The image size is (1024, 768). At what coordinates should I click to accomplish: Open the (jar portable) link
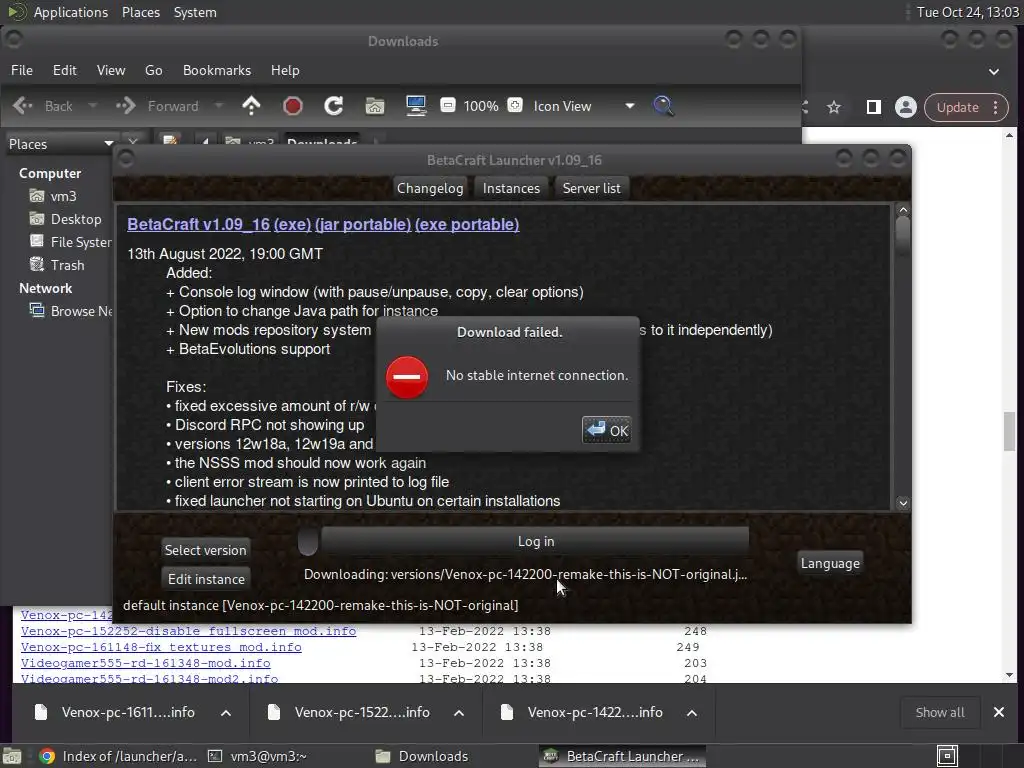[362, 224]
